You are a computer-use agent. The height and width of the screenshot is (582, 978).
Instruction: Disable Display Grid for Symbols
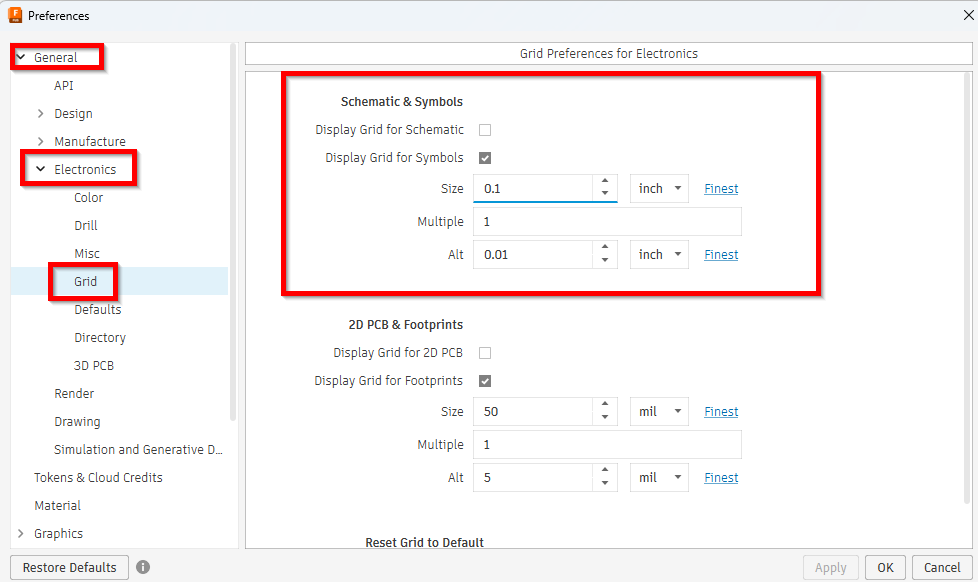point(483,157)
